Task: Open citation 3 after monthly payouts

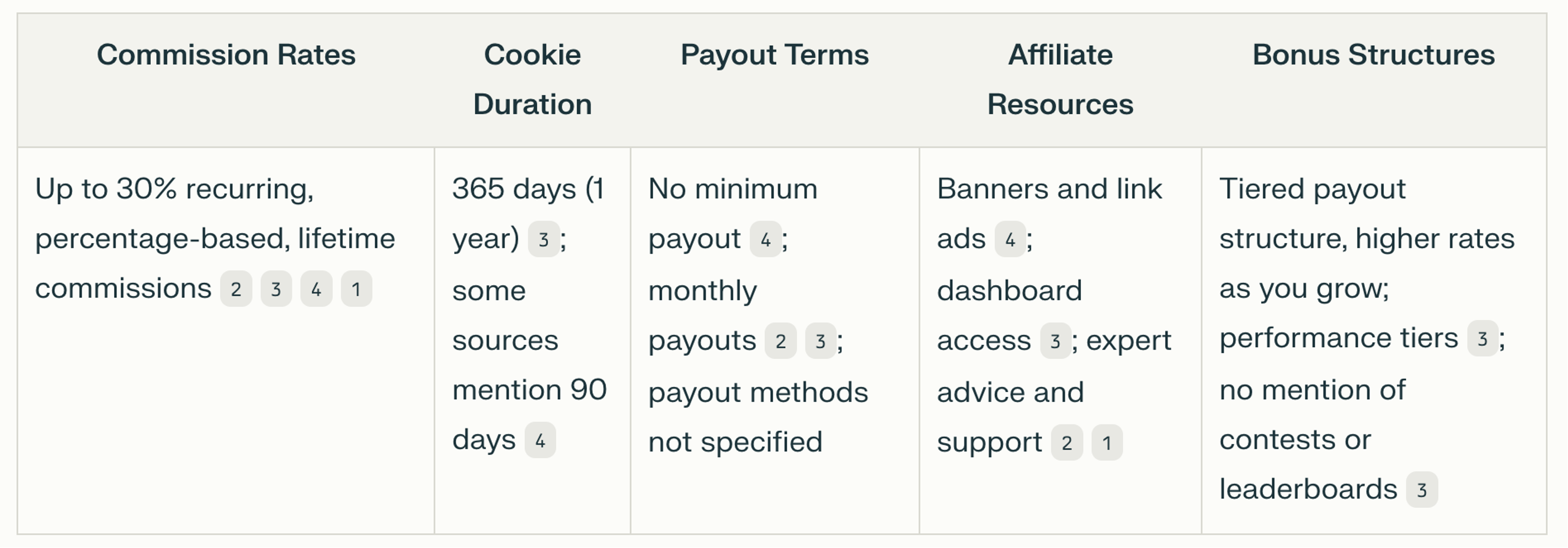Action: [x=820, y=341]
